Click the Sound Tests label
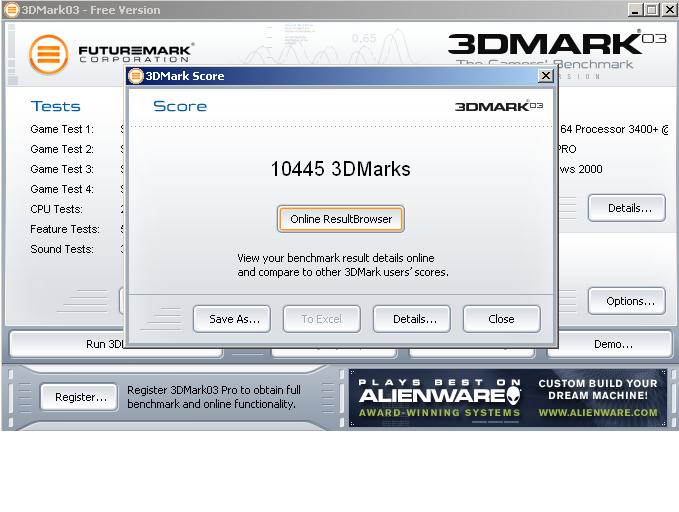679x512 pixels. (x=62, y=249)
